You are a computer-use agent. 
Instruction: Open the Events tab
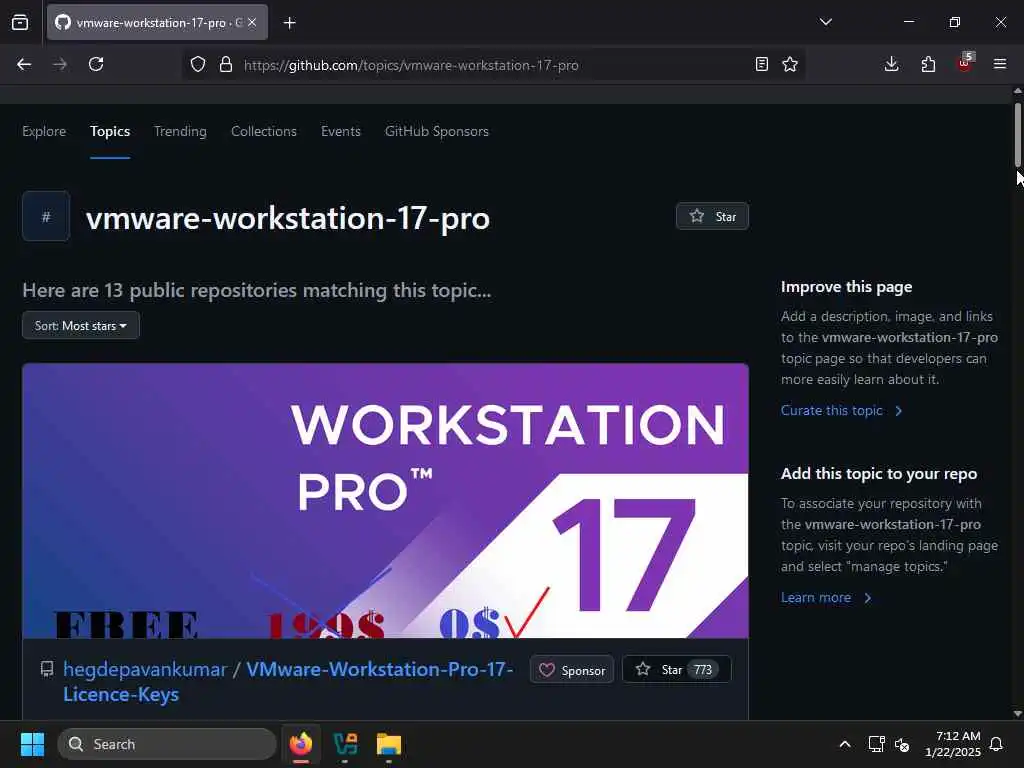coord(341,131)
